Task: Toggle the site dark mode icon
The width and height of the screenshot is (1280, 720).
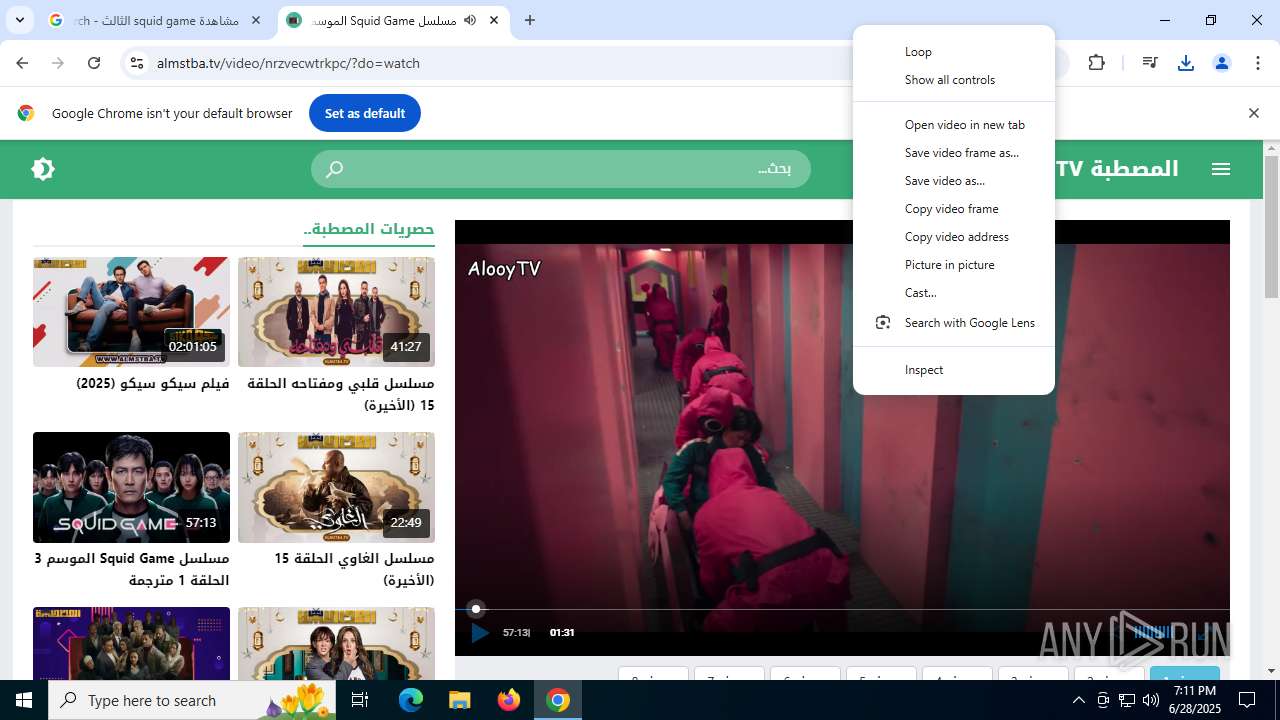Action: point(43,169)
